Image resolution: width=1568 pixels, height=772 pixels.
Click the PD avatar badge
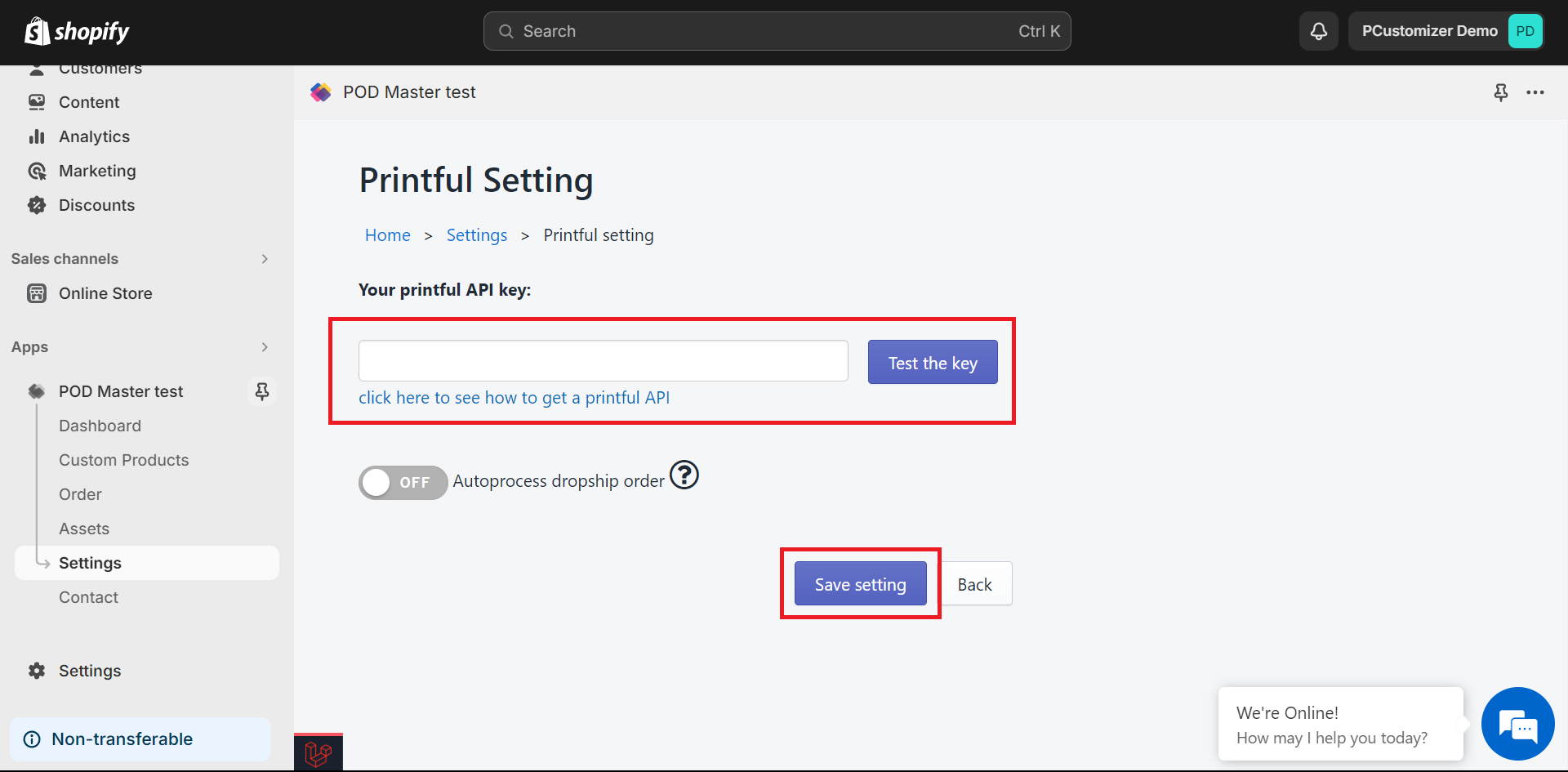[1525, 31]
